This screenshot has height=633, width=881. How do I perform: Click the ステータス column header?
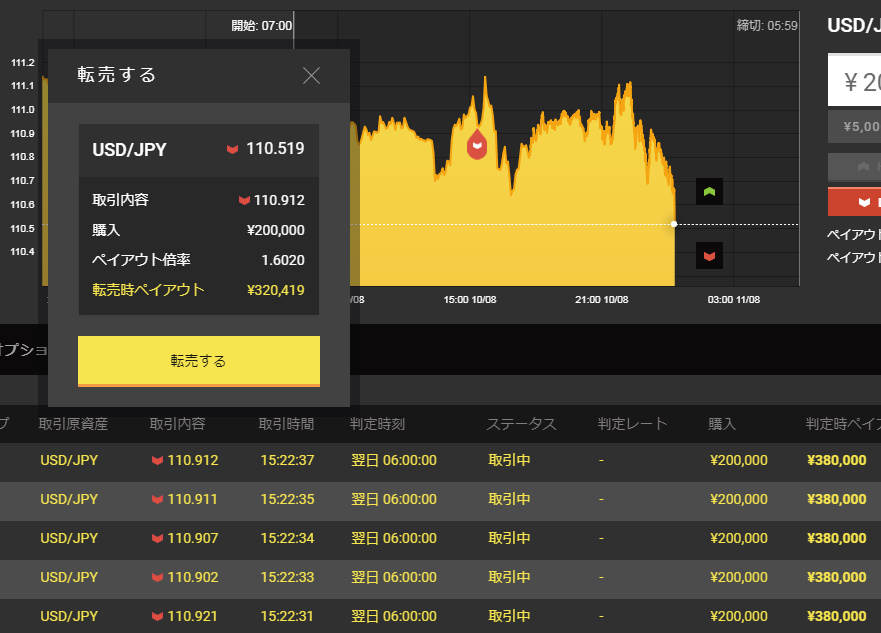pos(521,424)
